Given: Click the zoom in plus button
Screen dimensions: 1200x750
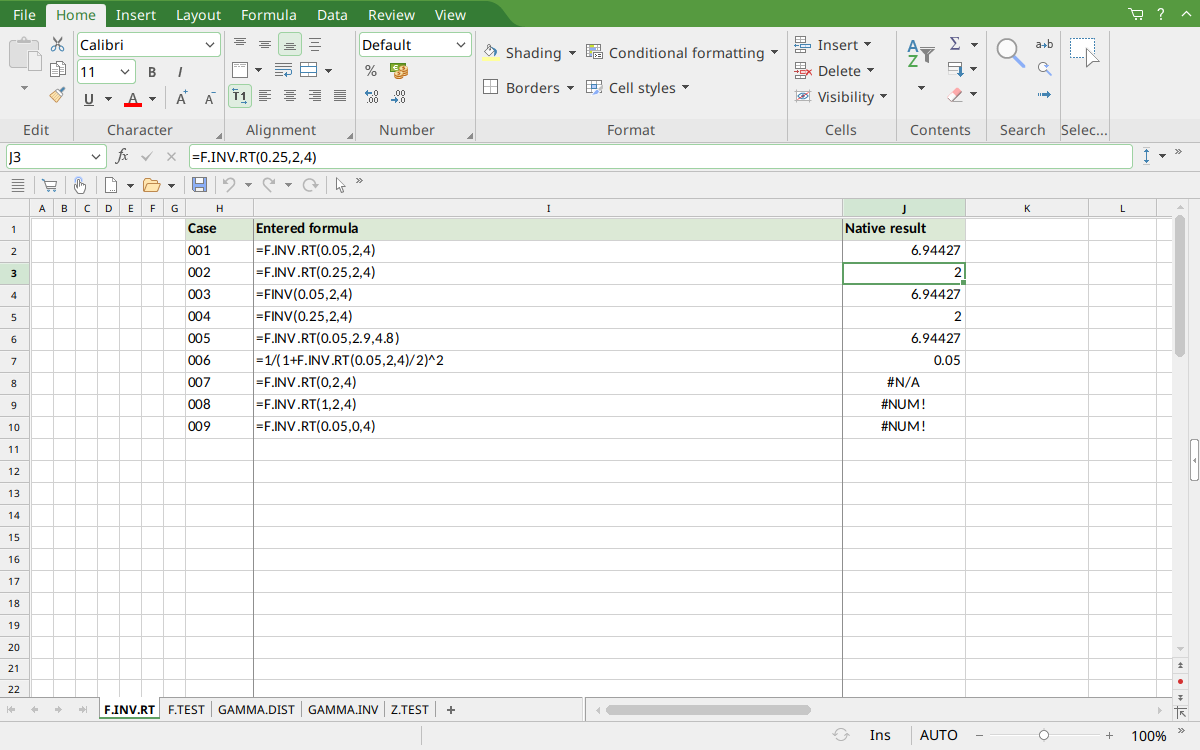Looking at the screenshot, I should (1108, 735).
